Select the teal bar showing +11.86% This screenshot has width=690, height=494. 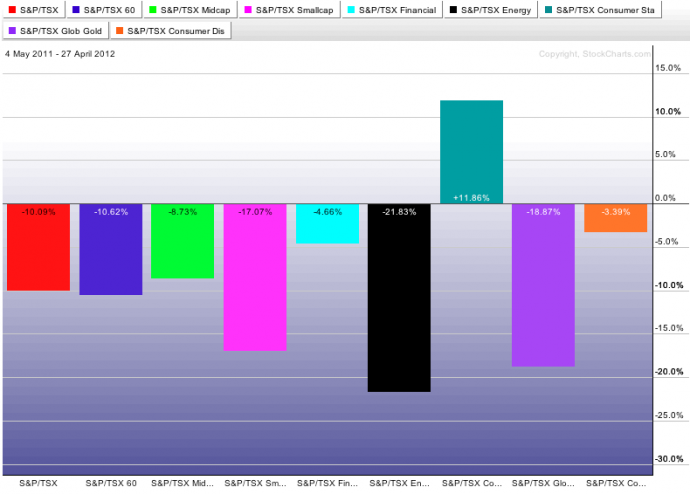(471, 152)
